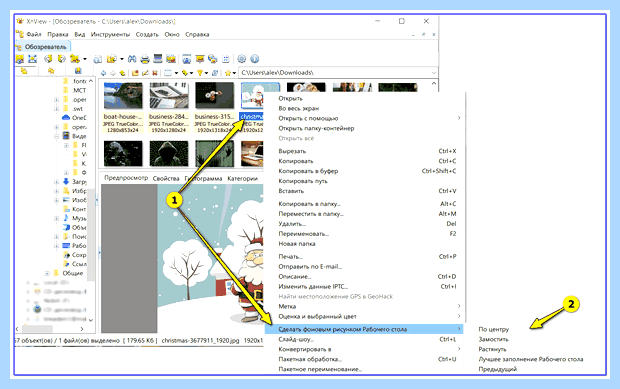This screenshot has width=620, height=389.
Task: Click the Options gear icon
Action: (x=242, y=59)
